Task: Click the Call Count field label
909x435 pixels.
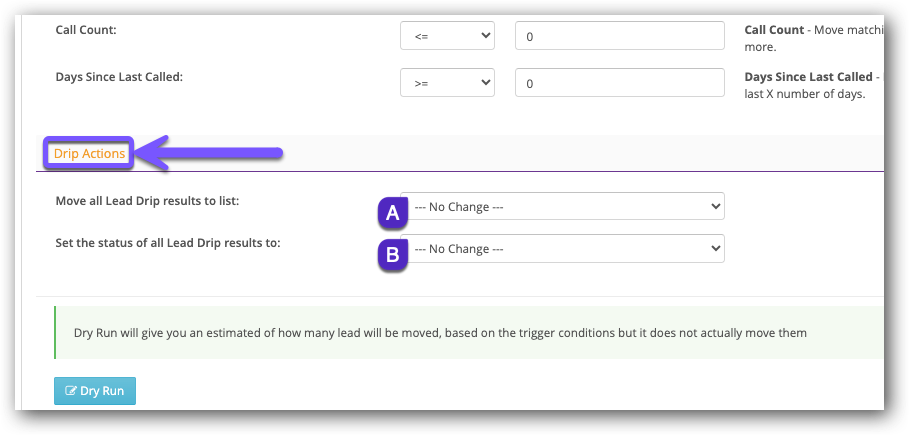Action: point(86,30)
